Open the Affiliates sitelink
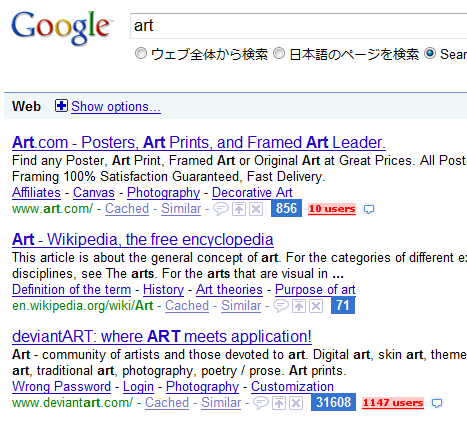This screenshot has height=423, width=467. click(x=36, y=193)
